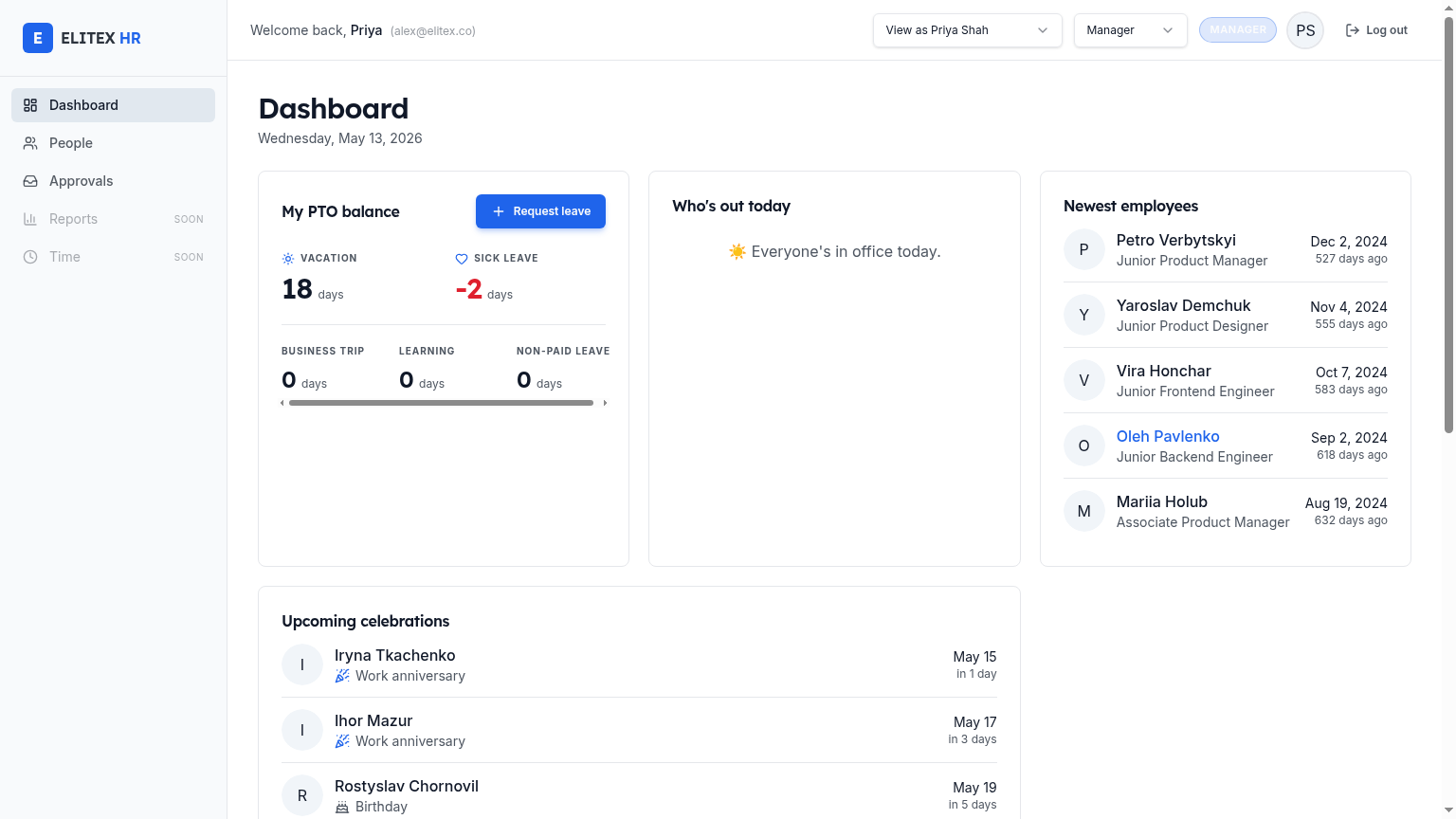
Task: Select the Reports menu item
Action: pos(113,219)
